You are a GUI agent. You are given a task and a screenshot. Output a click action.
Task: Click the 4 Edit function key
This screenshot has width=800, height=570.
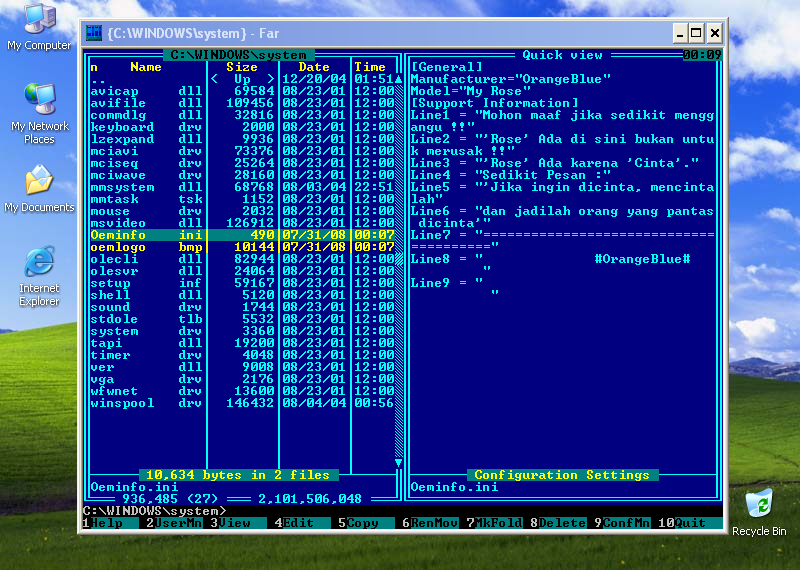coord(302,523)
